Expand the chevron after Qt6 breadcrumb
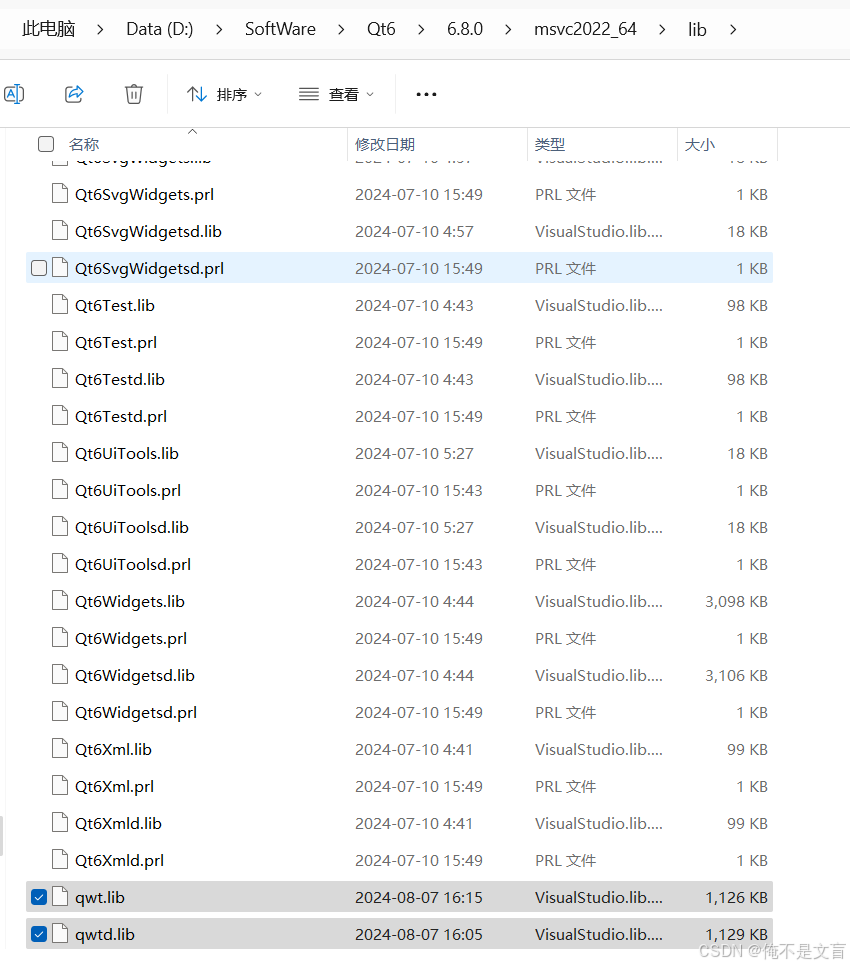Screen dimensions: 850x966 click(x=421, y=30)
